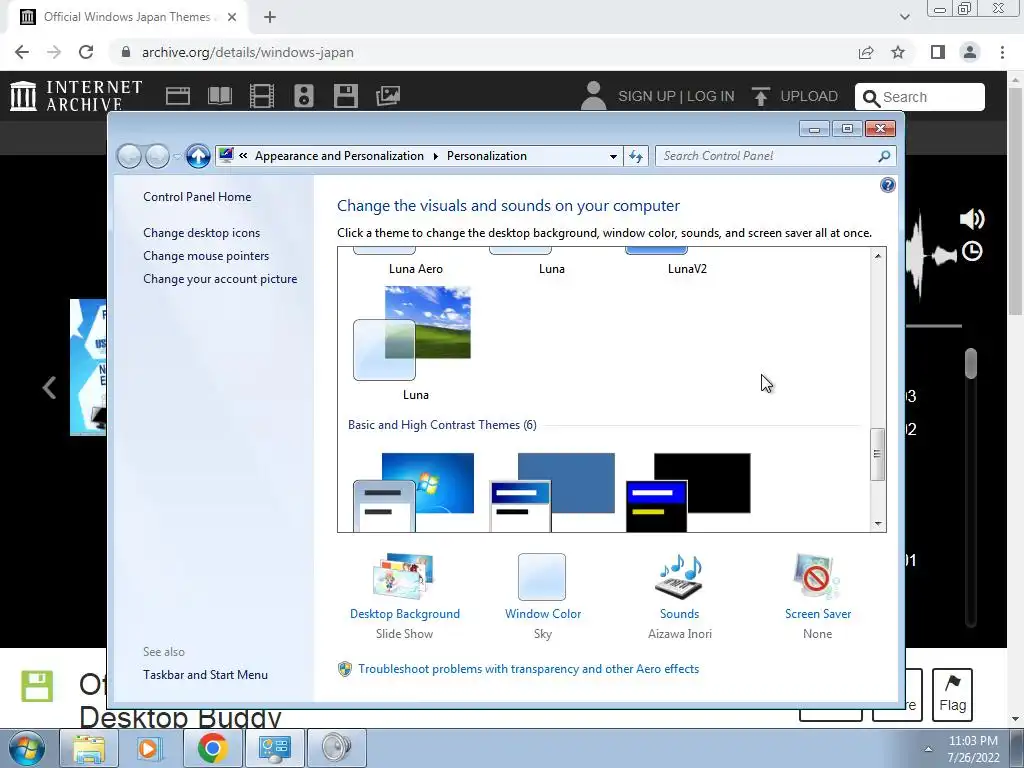This screenshot has height=768, width=1024.
Task: Open the Windows Start button
Action: click(27, 748)
